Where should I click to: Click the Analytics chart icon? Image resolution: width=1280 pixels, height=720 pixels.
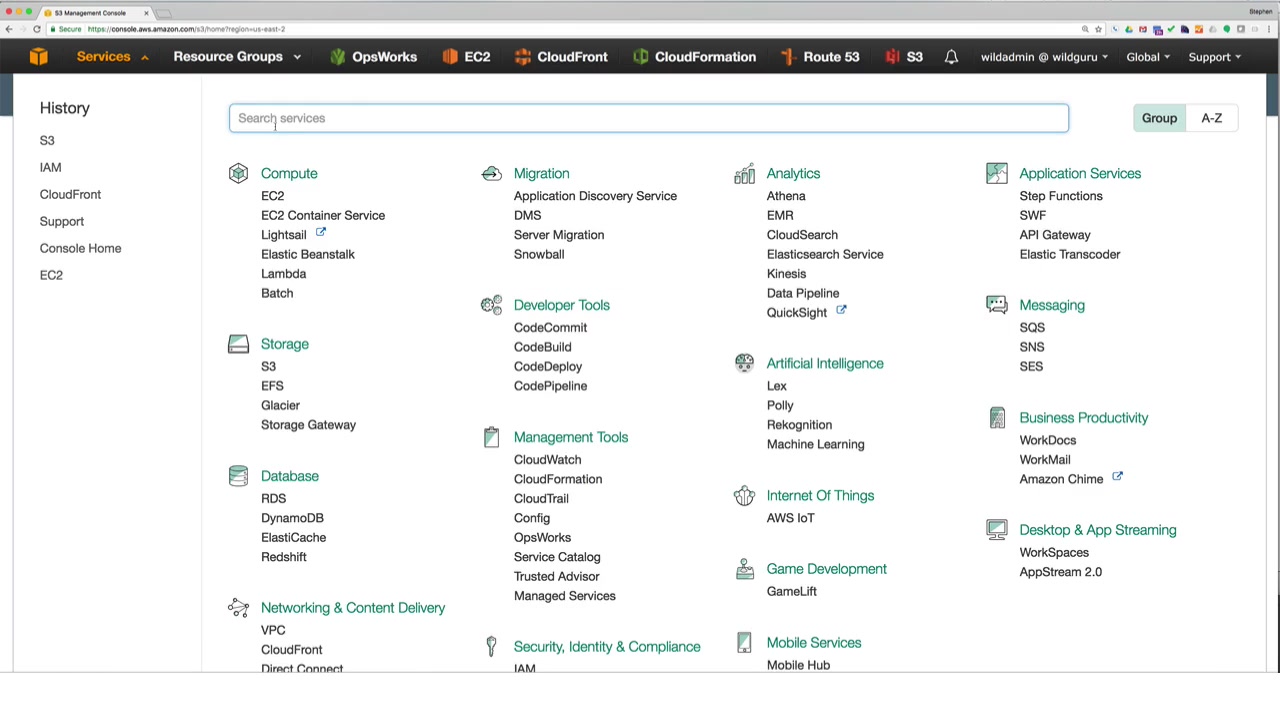744,174
